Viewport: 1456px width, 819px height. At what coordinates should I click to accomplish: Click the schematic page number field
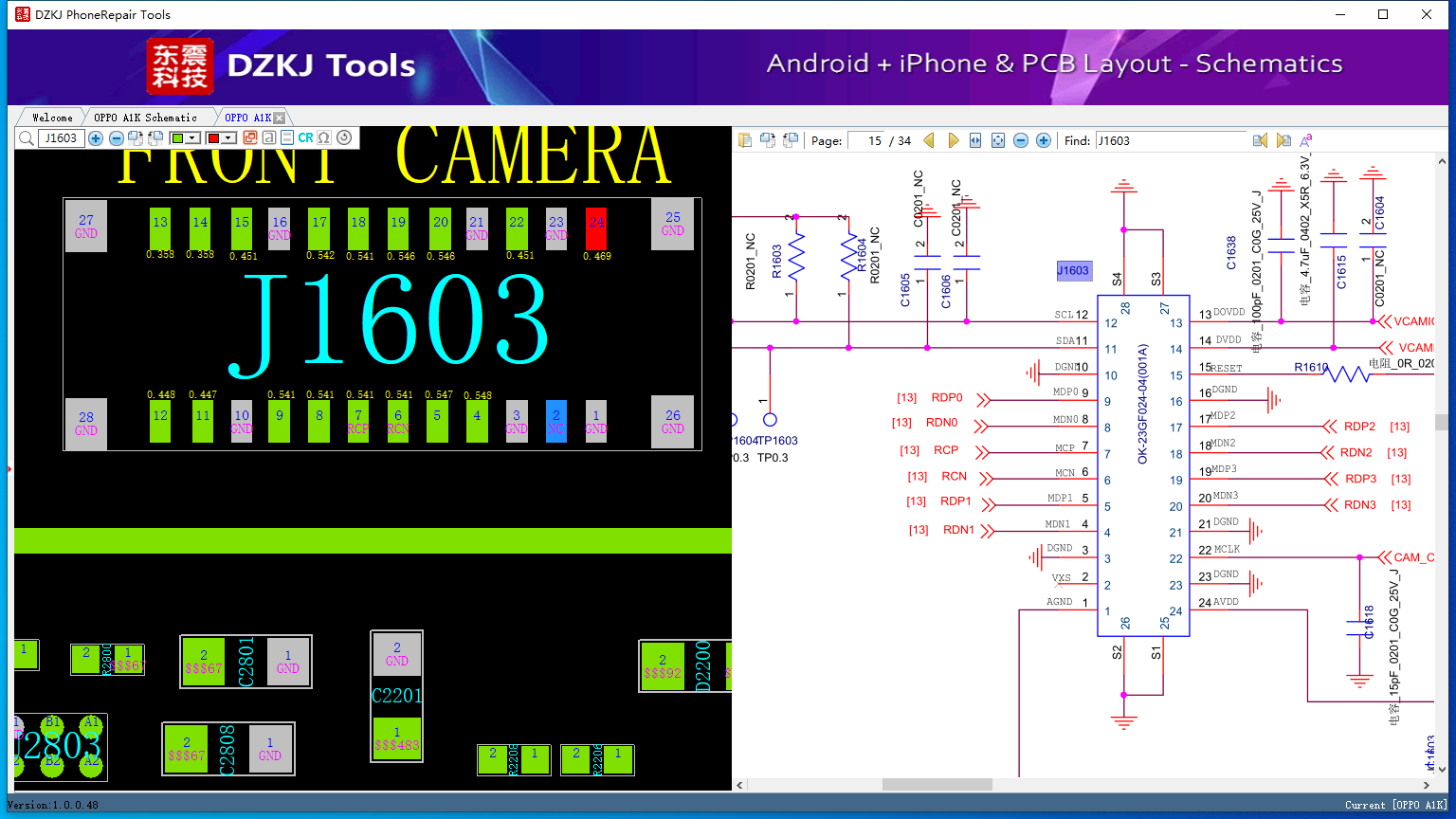[x=866, y=140]
